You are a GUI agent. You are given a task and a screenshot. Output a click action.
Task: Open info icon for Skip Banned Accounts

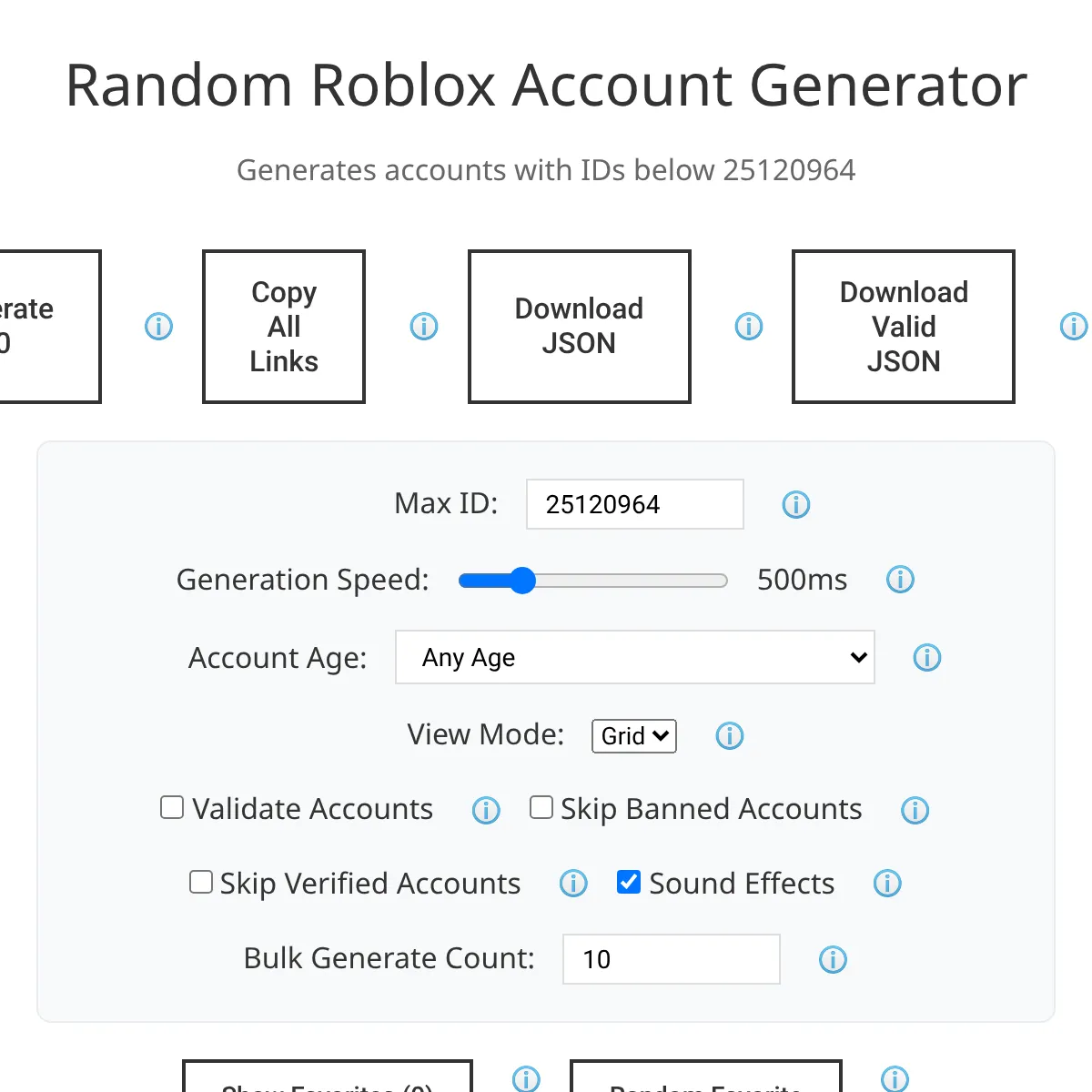coord(915,811)
